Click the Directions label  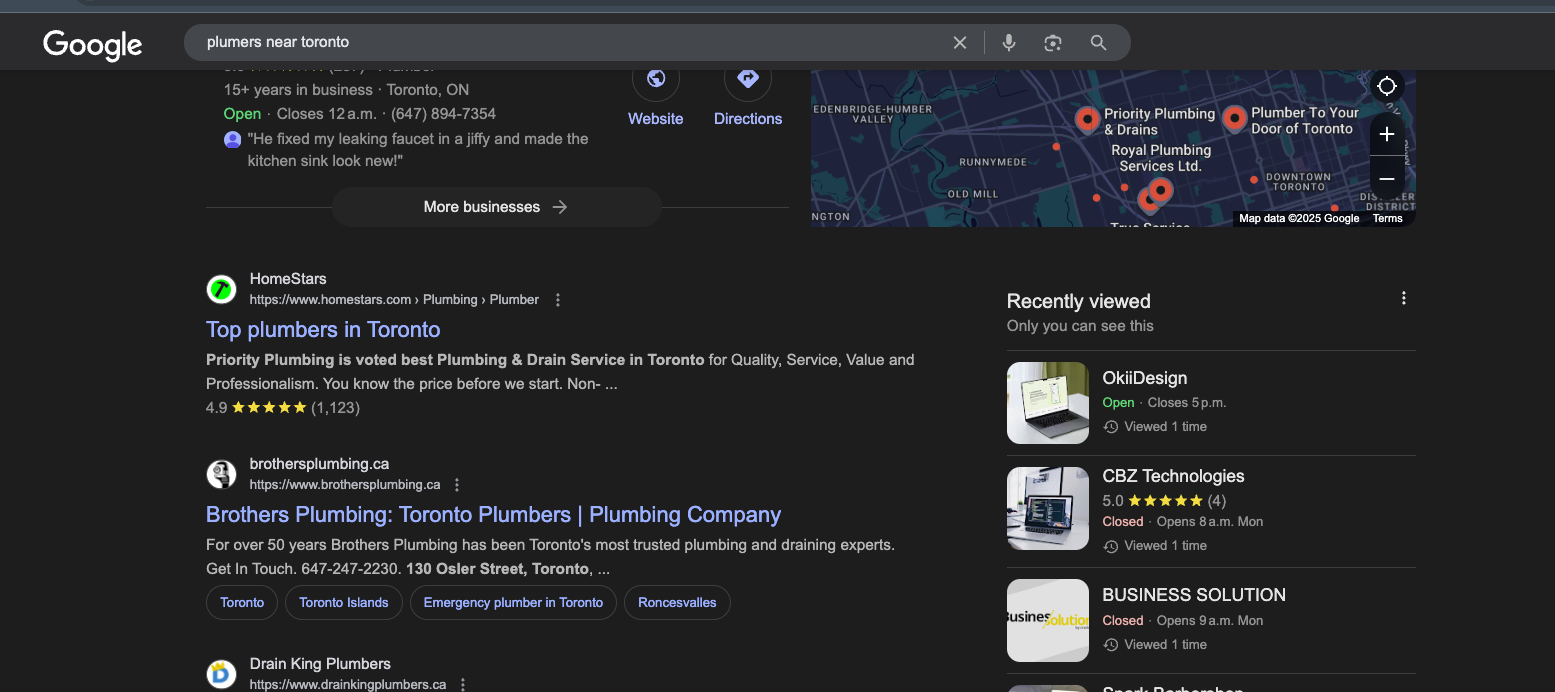coord(748,118)
